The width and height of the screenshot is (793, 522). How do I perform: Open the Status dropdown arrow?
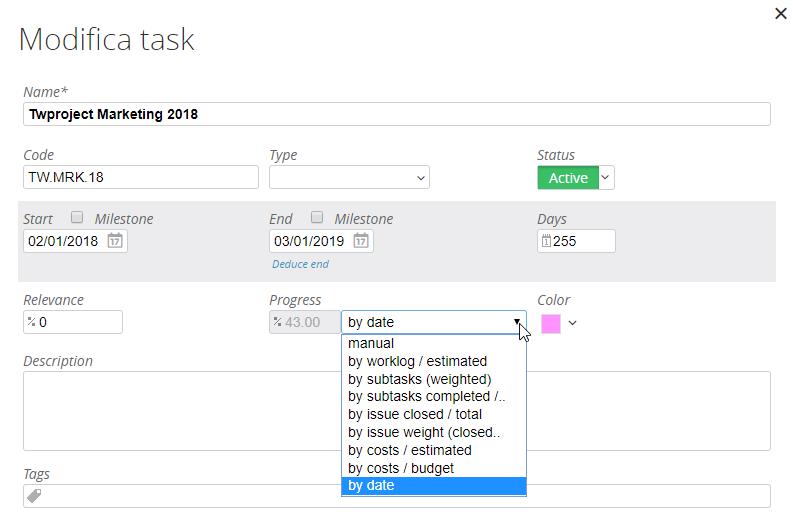(x=606, y=178)
